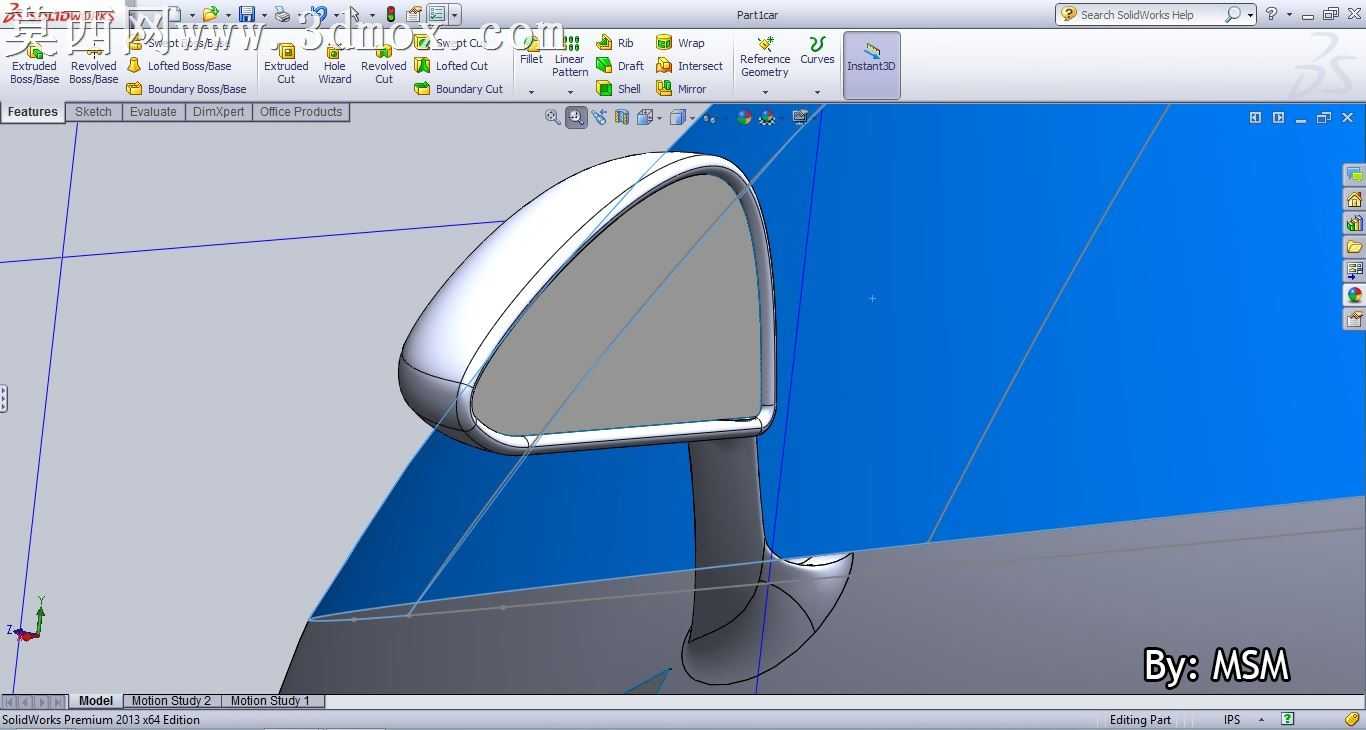Select the Lofted Cut tool

click(x=451, y=66)
